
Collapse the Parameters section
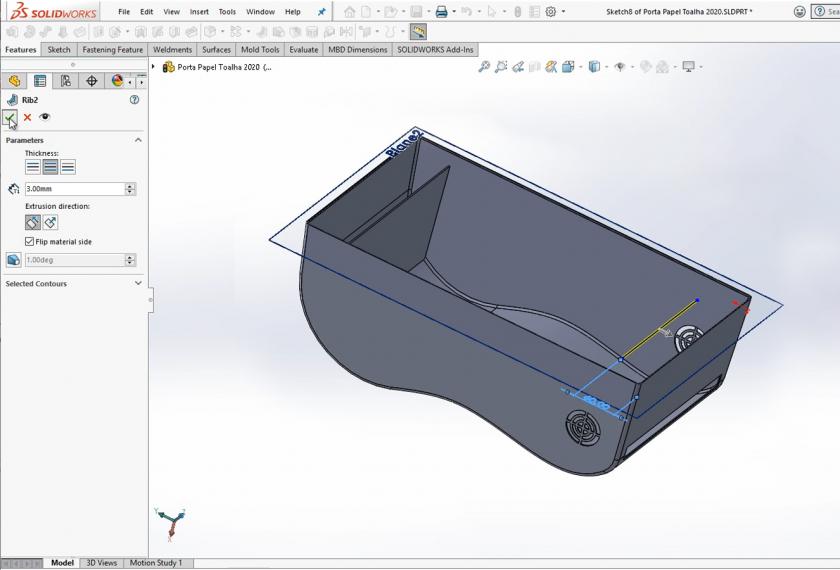pyautogui.click(x=138, y=140)
